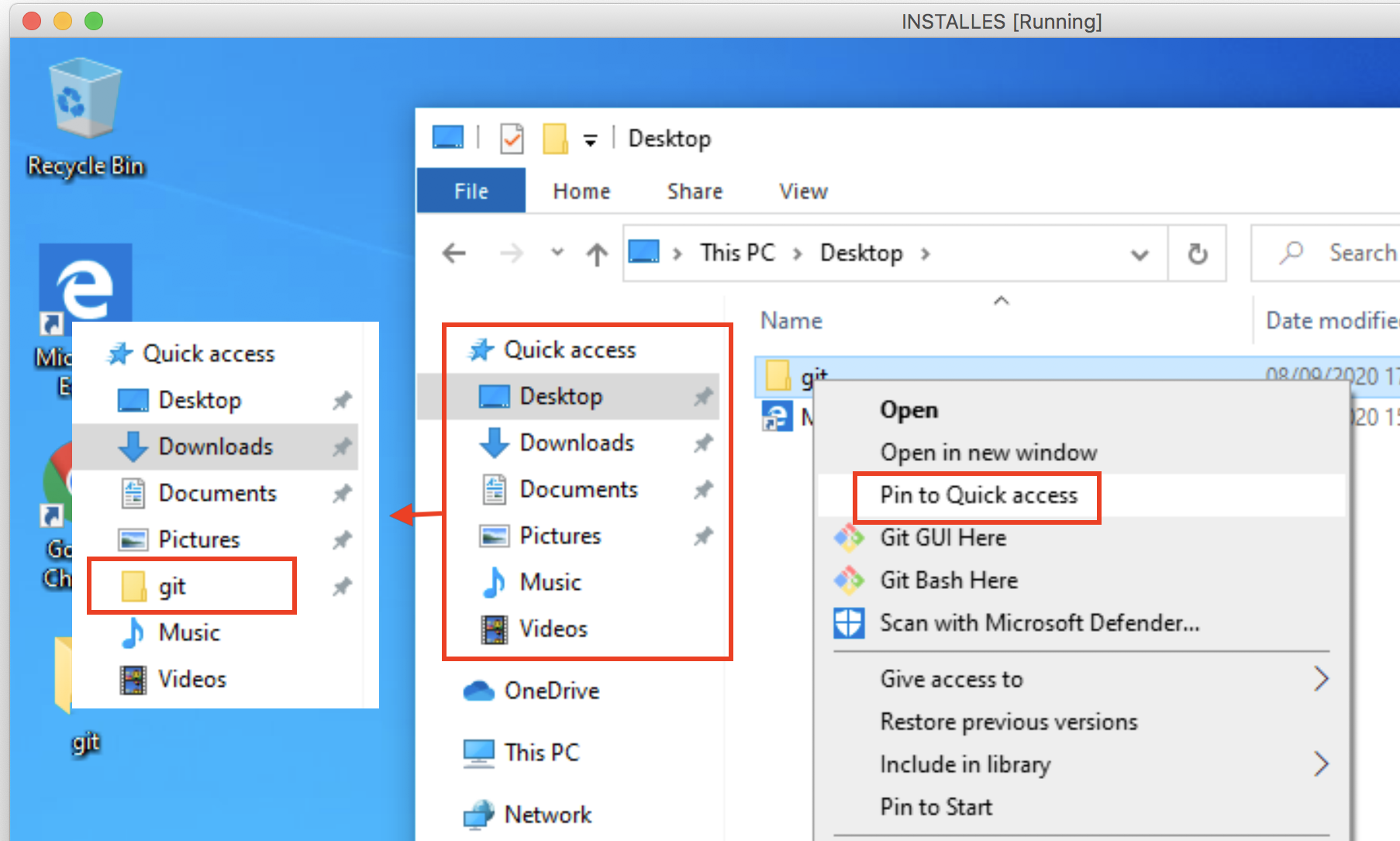Open the Recent locations dropdown arrow
1400x841 pixels.
557,253
